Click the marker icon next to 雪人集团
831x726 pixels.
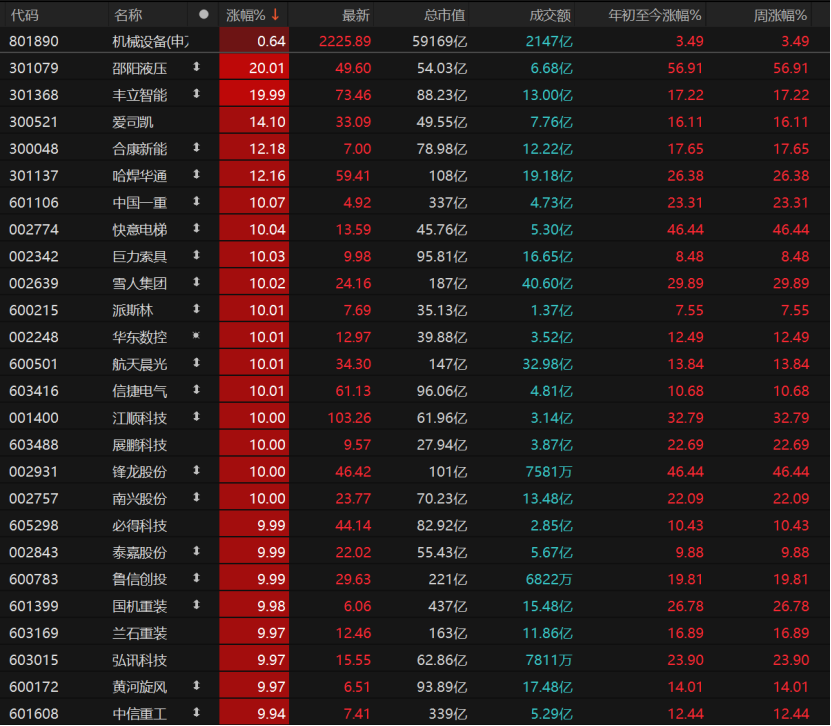(x=197, y=282)
